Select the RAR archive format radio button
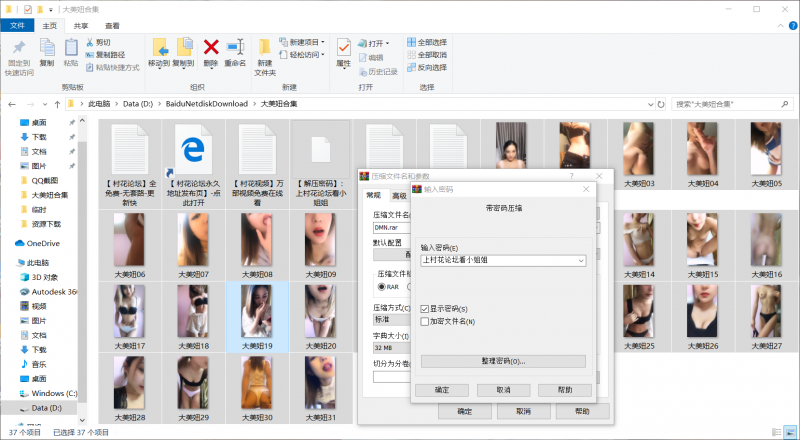The height and width of the screenshot is (440, 800). [380, 287]
